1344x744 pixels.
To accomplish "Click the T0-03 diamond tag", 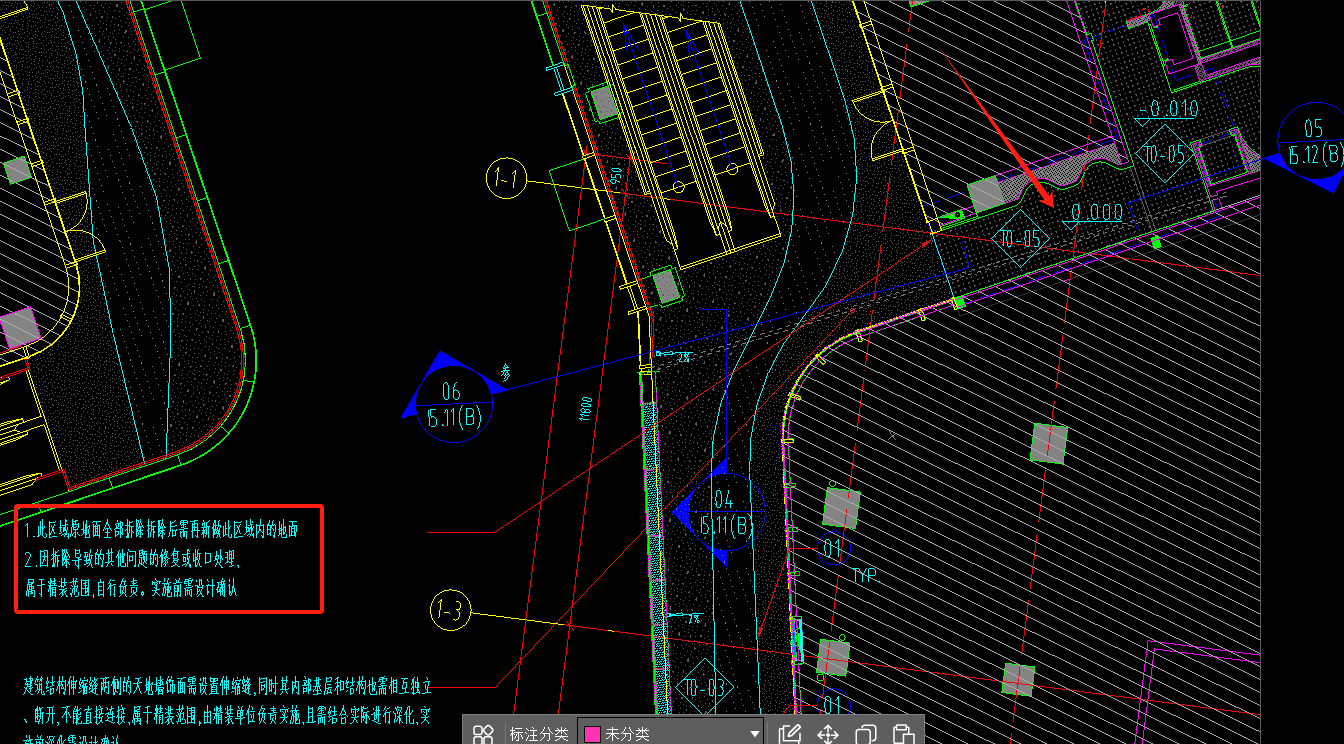I will [705, 688].
